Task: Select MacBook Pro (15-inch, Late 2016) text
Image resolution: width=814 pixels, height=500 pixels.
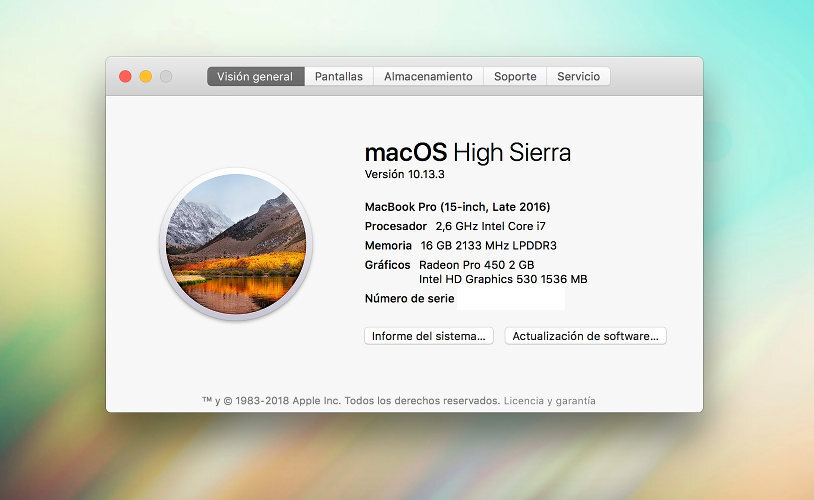Action: [x=457, y=207]
